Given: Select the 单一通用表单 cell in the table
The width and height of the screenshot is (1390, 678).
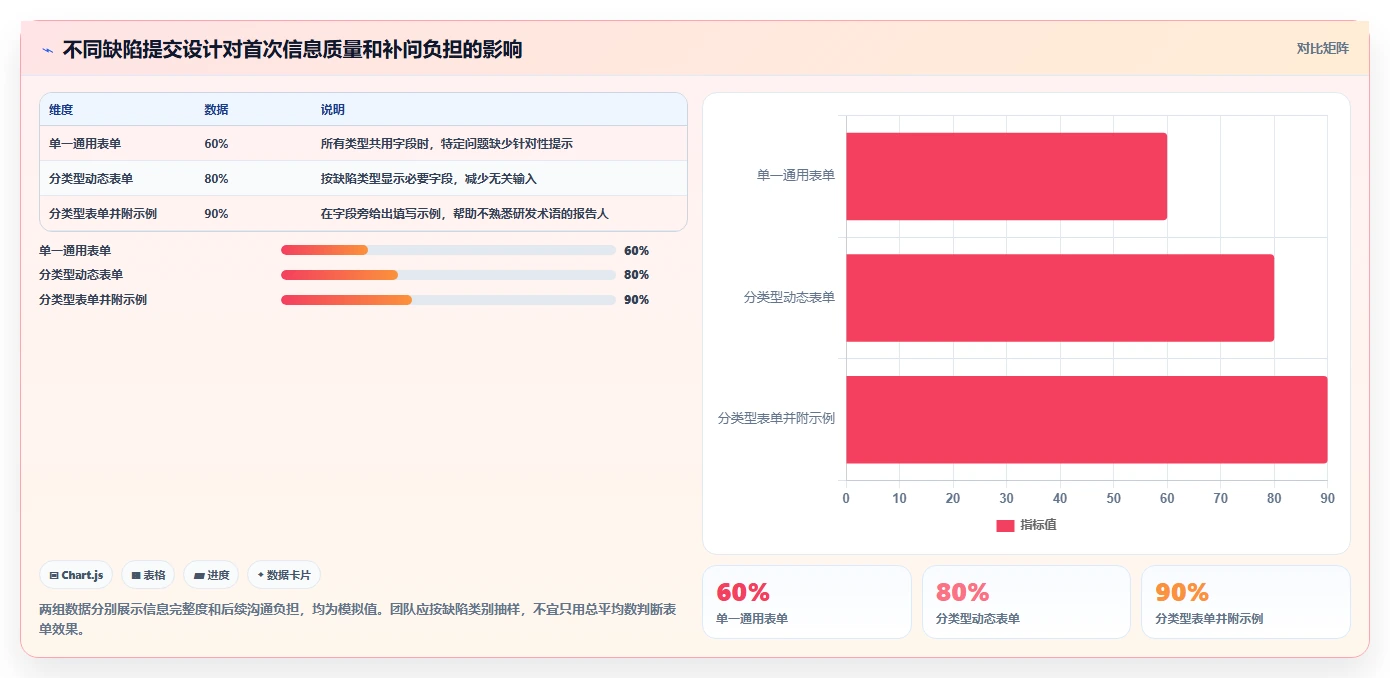Looking at the screenshot, I should [x=85, y=144].
